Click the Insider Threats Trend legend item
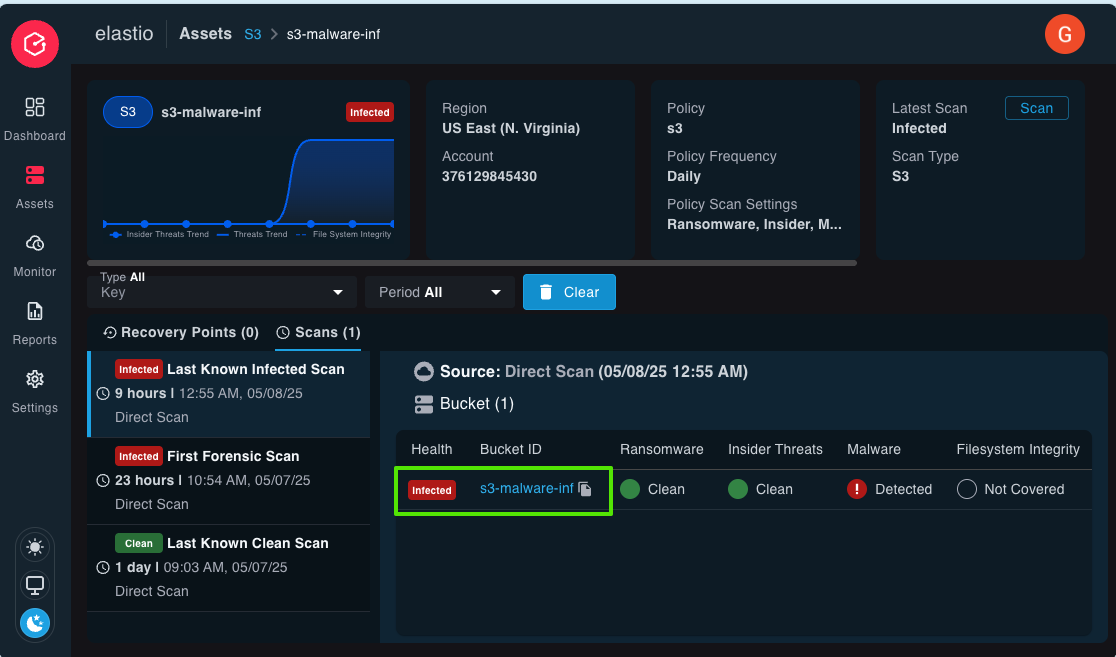Viewport: 1116px width, 657px height. [x=160, y=234]
